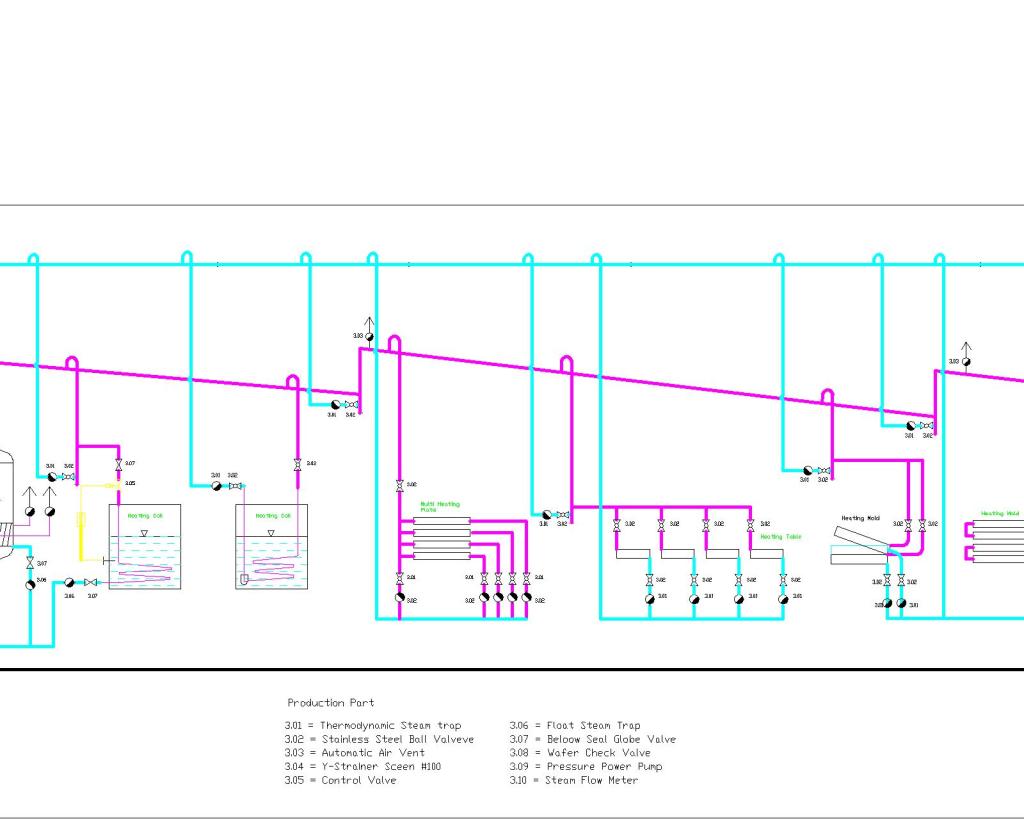Click the black Heating Mold text label
The width and height of the screenshot is (1024, 819).
[x=859, y=518]
